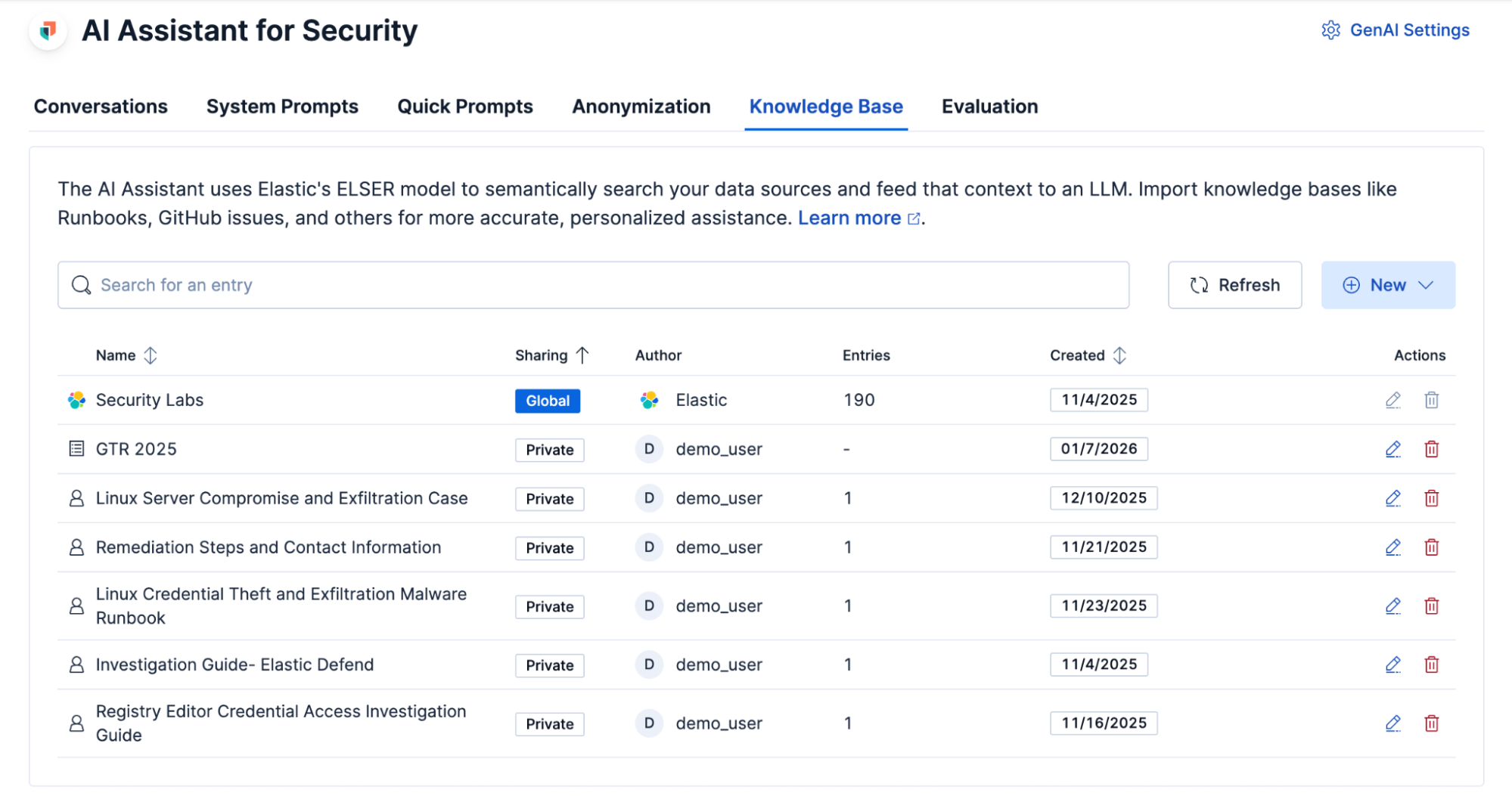
Task: Click the Global sharing badge
Action: 548,401
